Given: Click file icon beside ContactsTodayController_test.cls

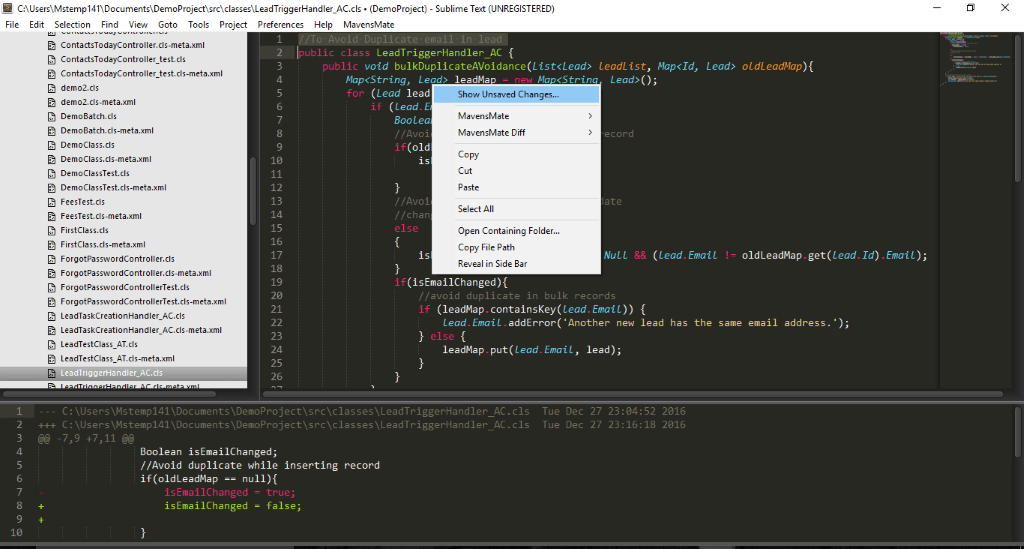Looking at the screenshot, I should 52,59.
